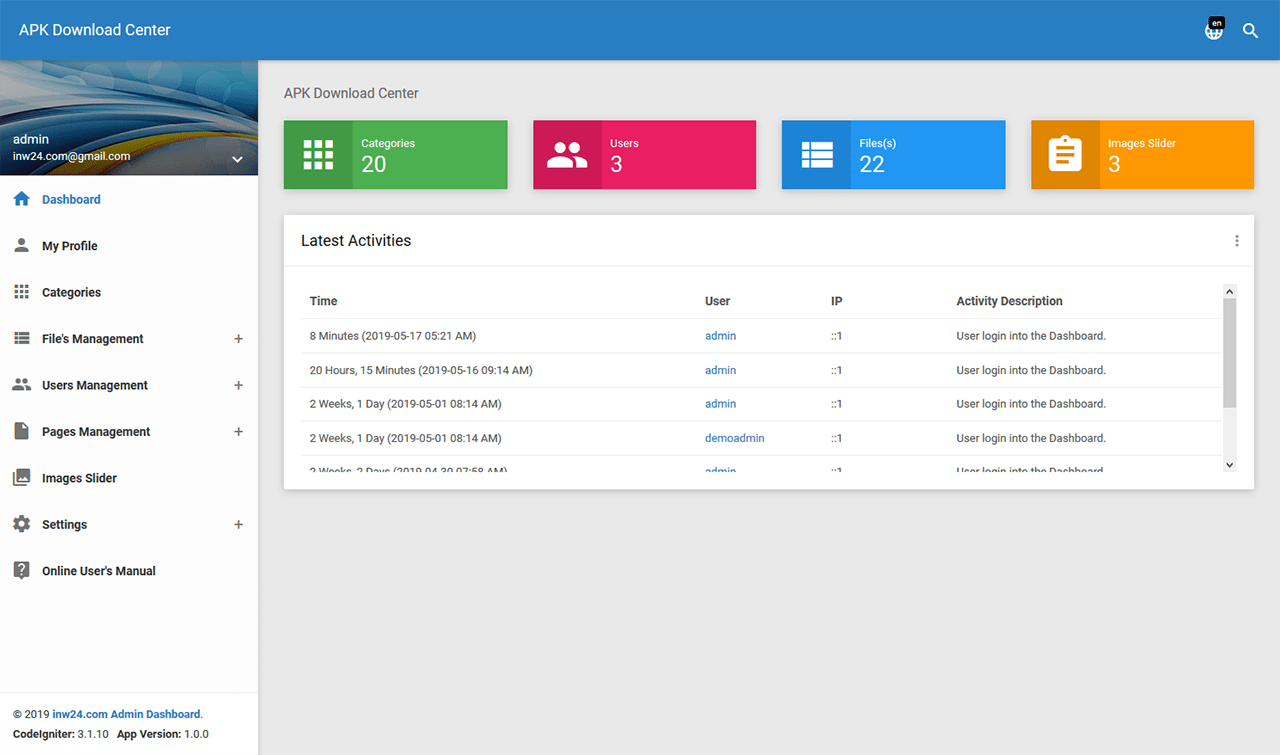1280x755 pixels.
Task: Click the Users 3 count card
Action: coord(644,155)
